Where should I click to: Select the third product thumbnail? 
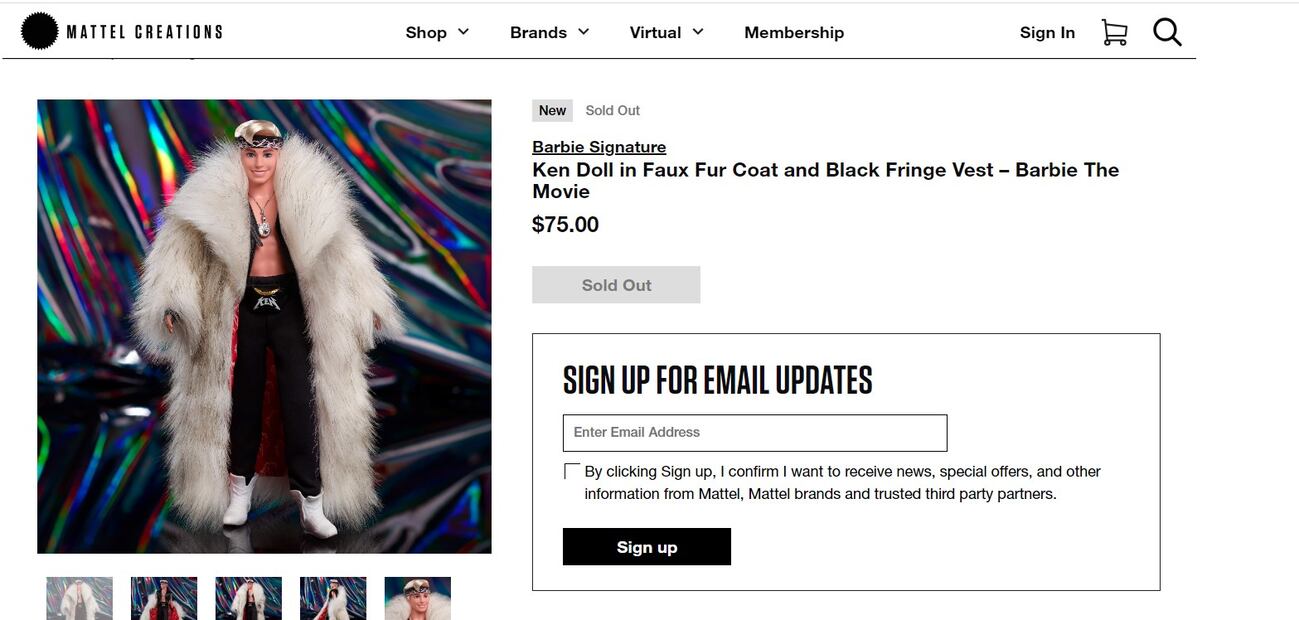coord(248,598)
